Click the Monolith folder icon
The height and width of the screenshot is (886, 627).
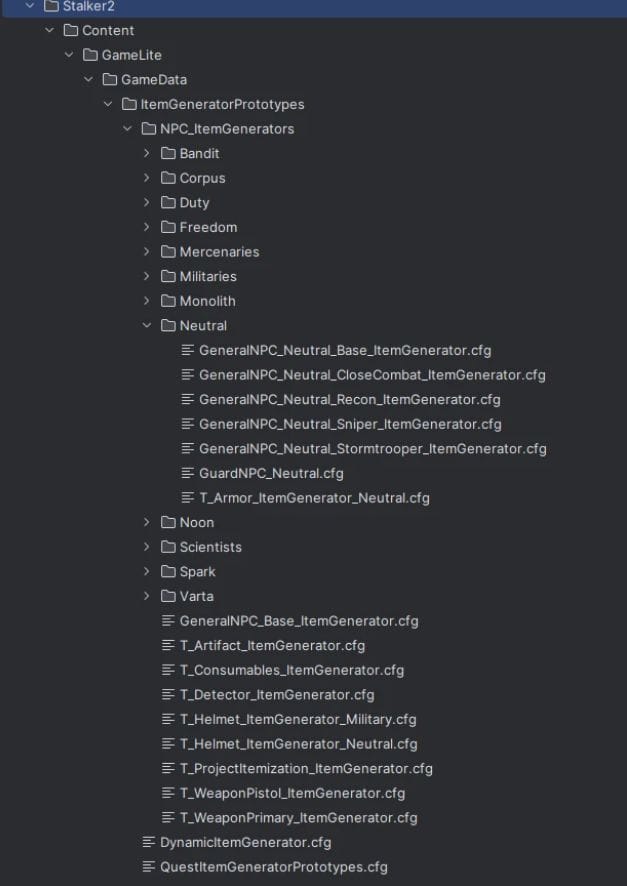168,301
